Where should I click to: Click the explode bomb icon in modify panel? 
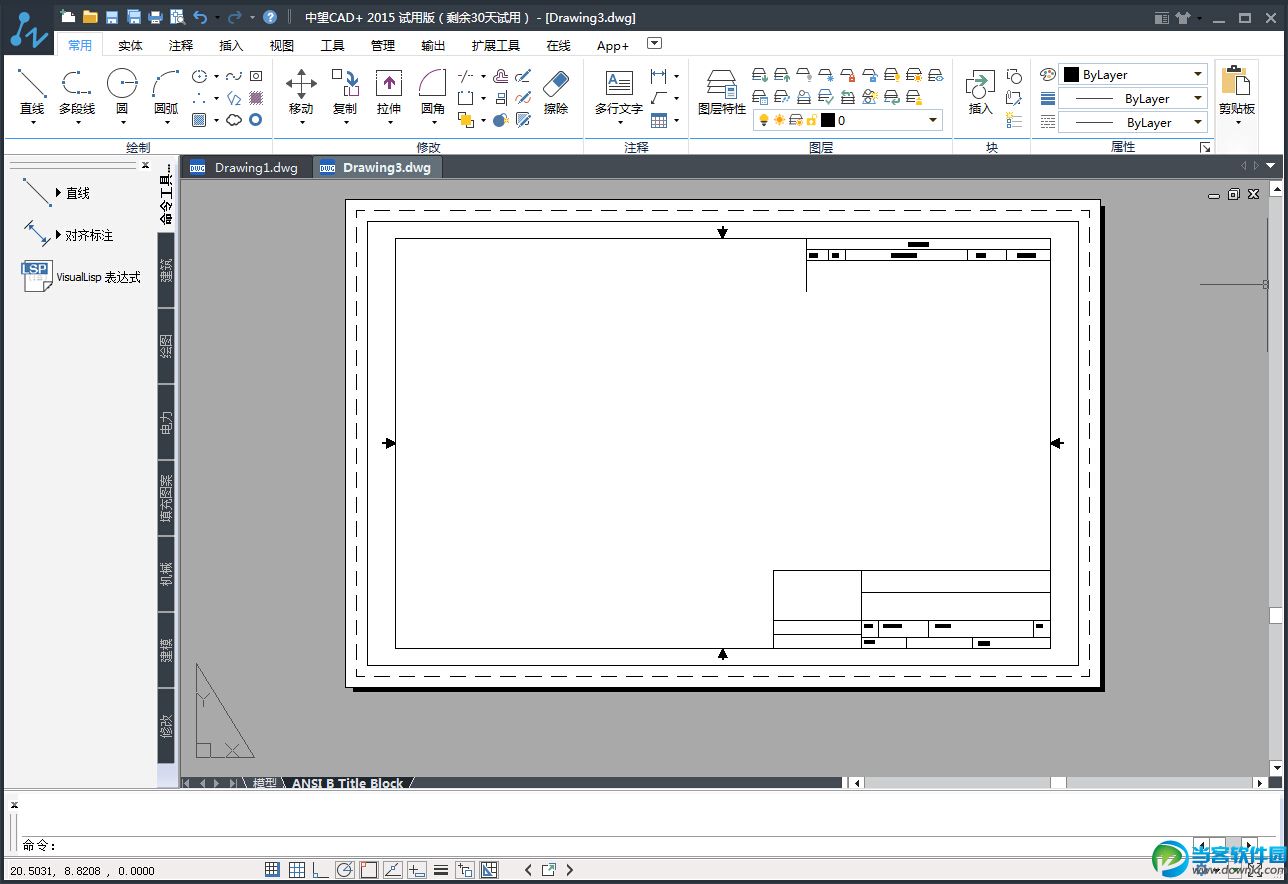point(500,120)
